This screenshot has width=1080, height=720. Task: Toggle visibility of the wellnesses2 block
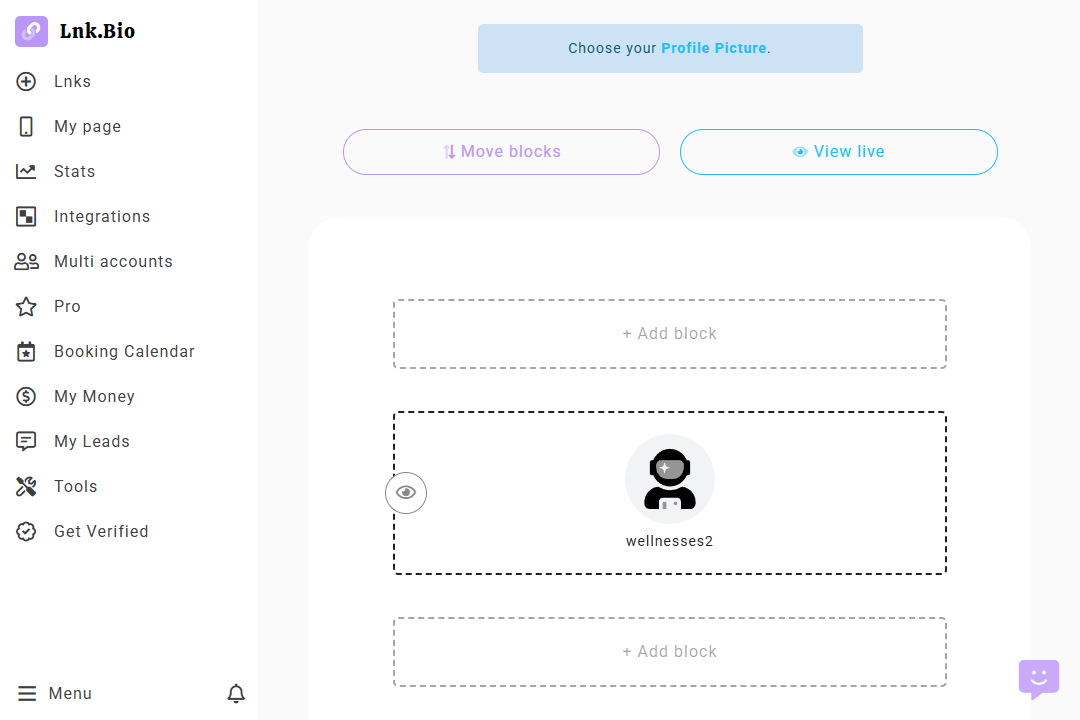point(406,492)
